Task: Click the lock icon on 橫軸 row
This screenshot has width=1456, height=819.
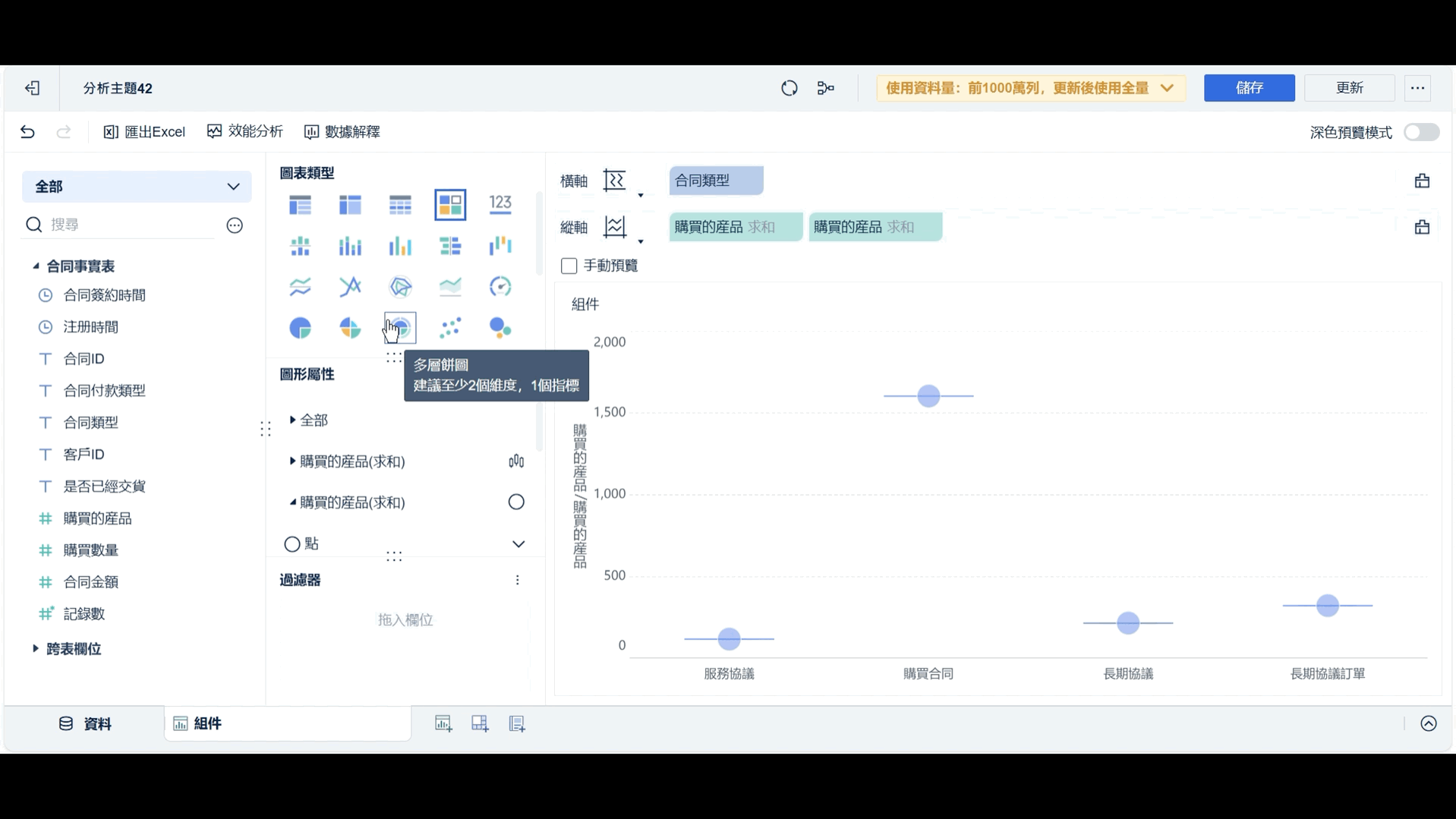Action: 1422,181
